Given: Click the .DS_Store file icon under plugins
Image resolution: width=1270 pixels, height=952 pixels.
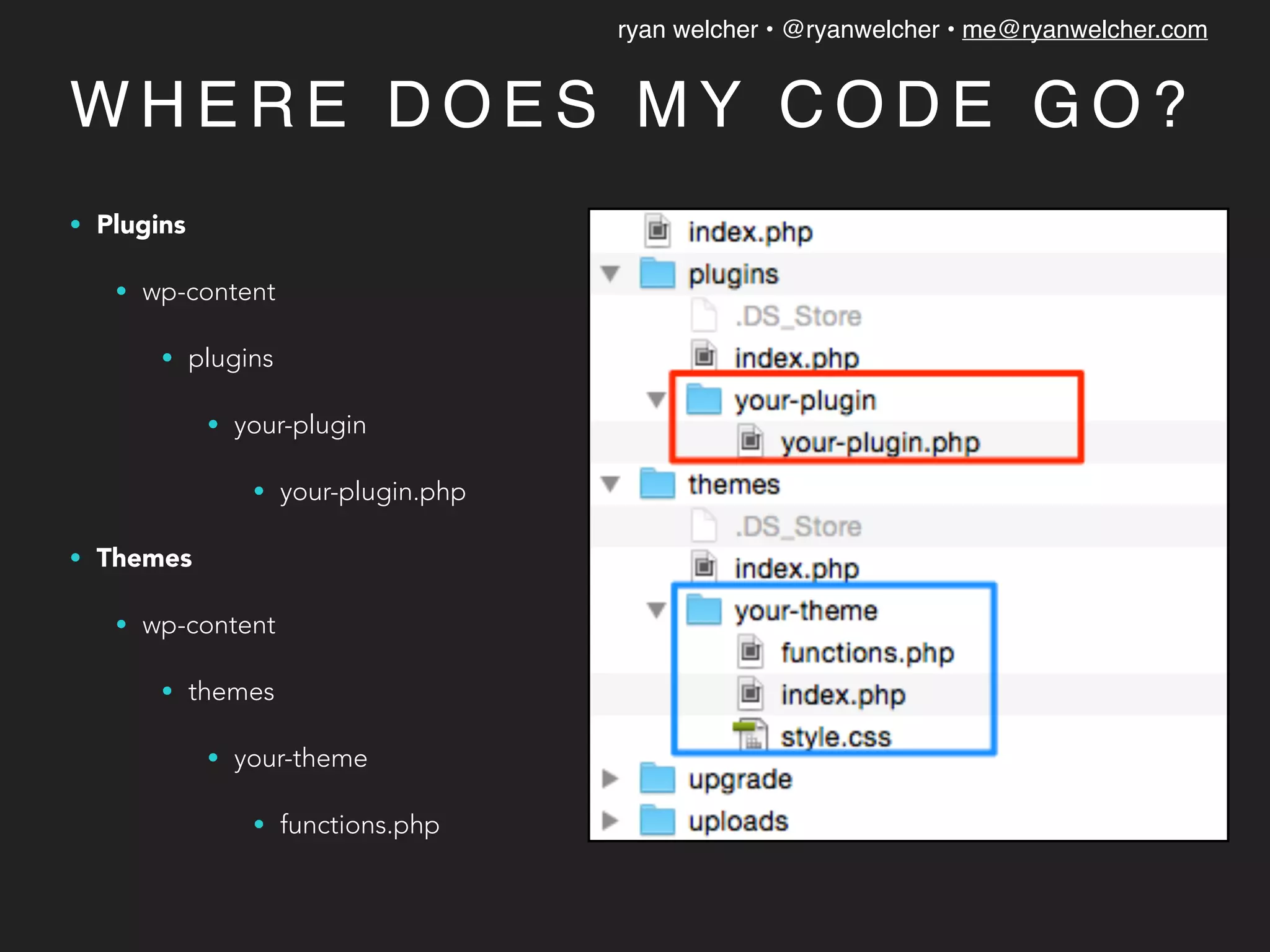Looking at the screenshot, I should click(x=704, y=315).
